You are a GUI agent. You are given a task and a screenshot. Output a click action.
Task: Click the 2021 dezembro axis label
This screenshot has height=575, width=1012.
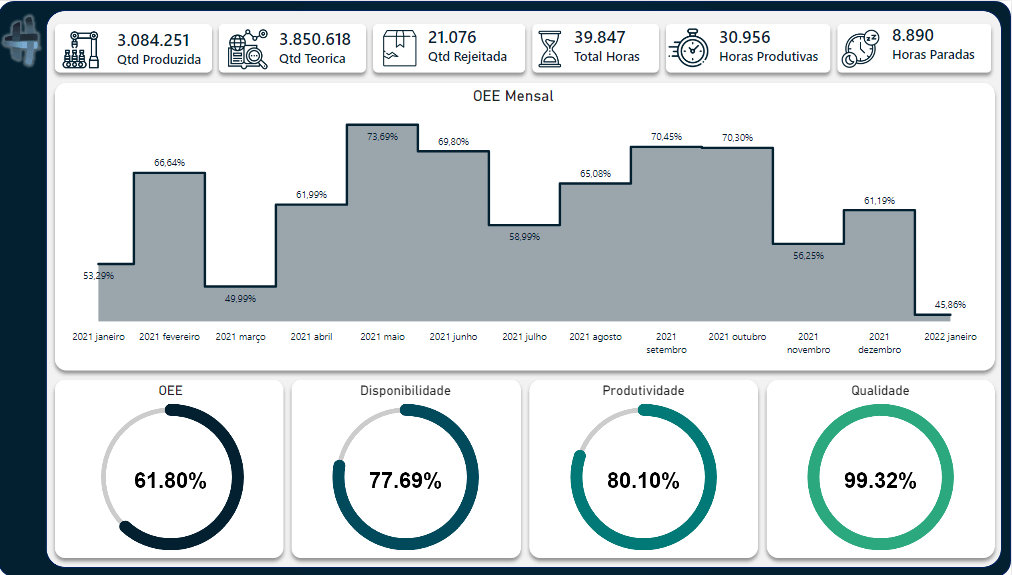click(880, 343)
